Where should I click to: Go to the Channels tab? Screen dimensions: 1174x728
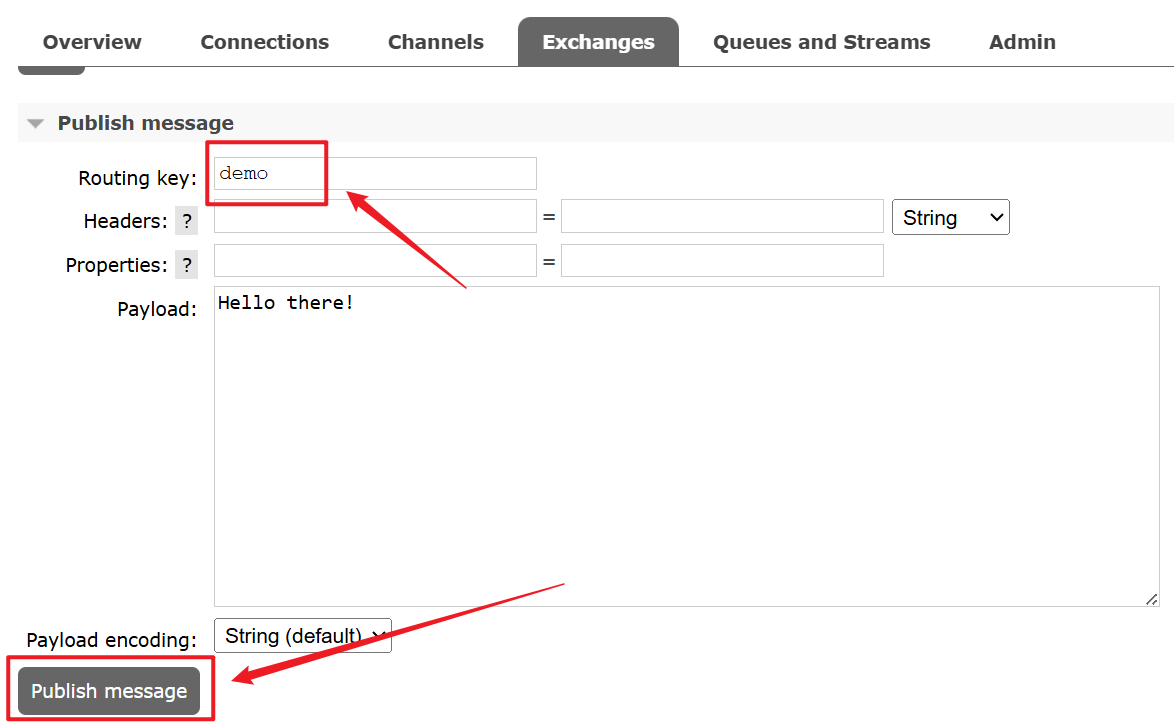click(435, 42)
